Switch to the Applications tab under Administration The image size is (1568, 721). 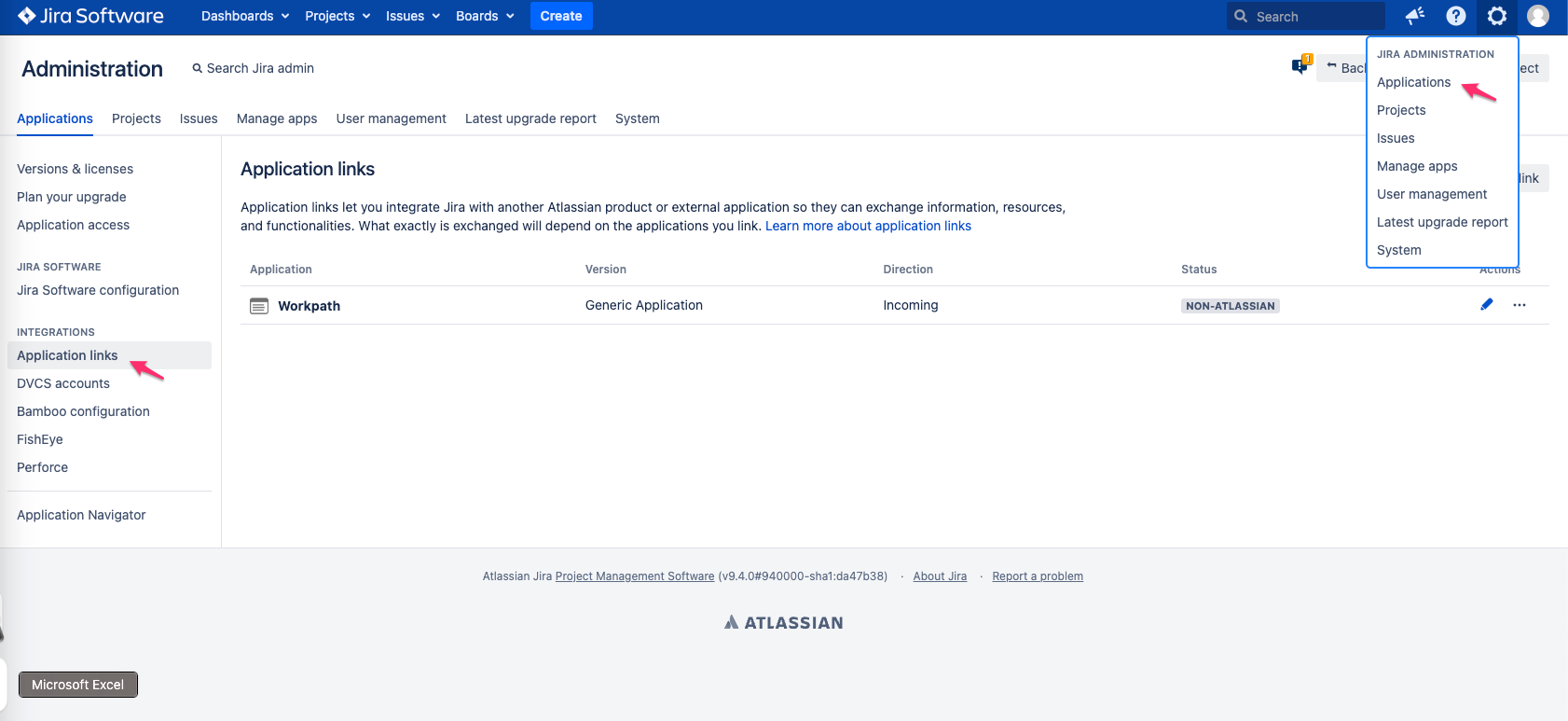click(x=55, y=118)
